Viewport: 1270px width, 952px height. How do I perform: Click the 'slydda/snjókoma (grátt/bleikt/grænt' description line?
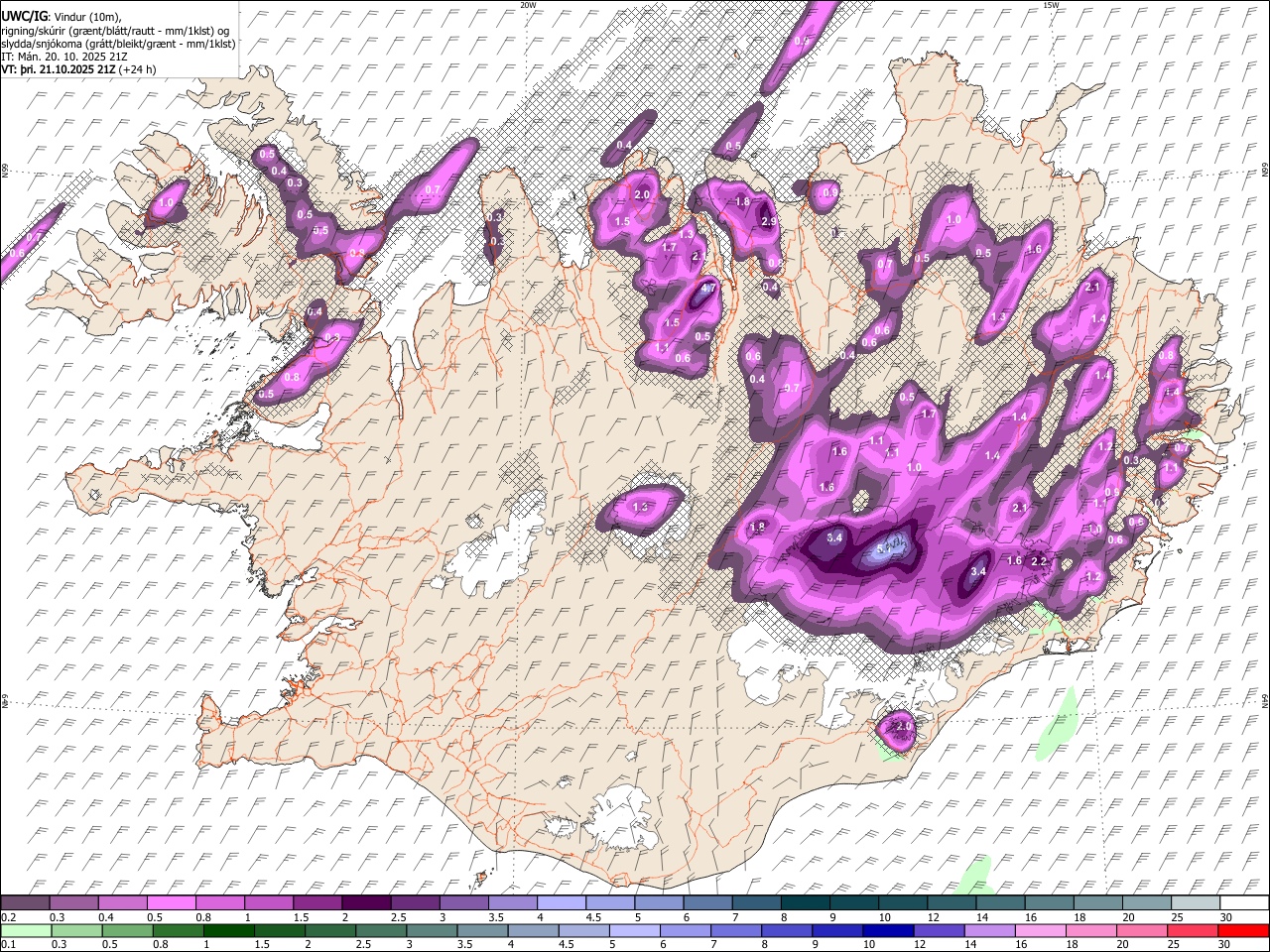tap(118, 44)
